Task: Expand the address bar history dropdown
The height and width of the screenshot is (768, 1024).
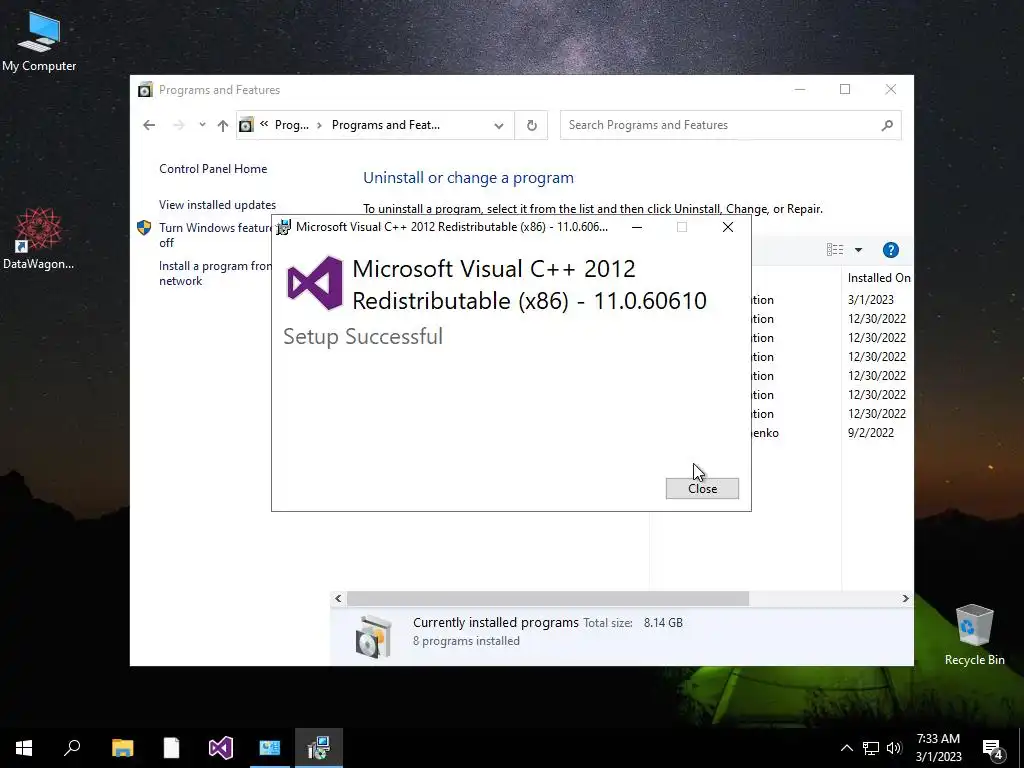Action: click(x=499, y=125)
